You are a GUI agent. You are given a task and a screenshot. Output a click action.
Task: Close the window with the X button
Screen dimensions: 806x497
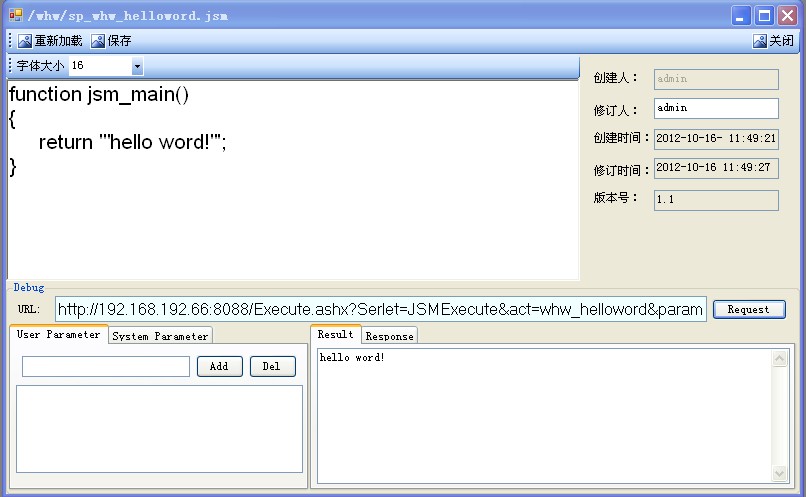(x=787, y=16)
